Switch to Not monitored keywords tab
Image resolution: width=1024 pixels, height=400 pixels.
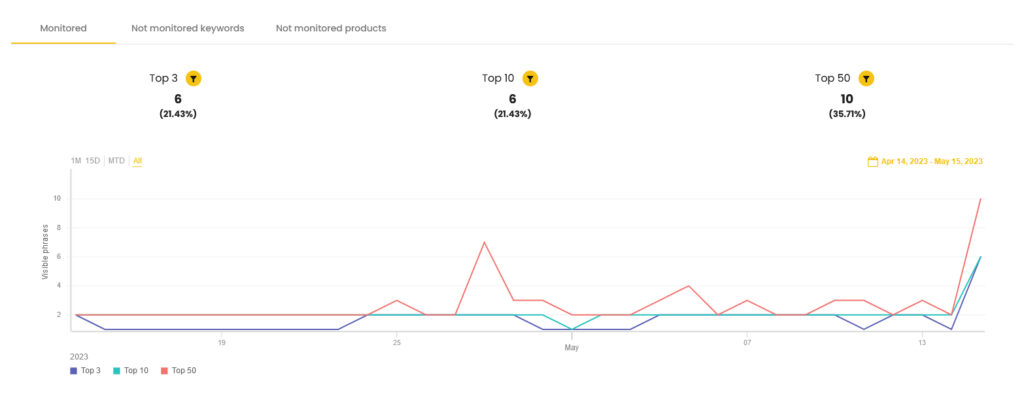pos(187,29)
